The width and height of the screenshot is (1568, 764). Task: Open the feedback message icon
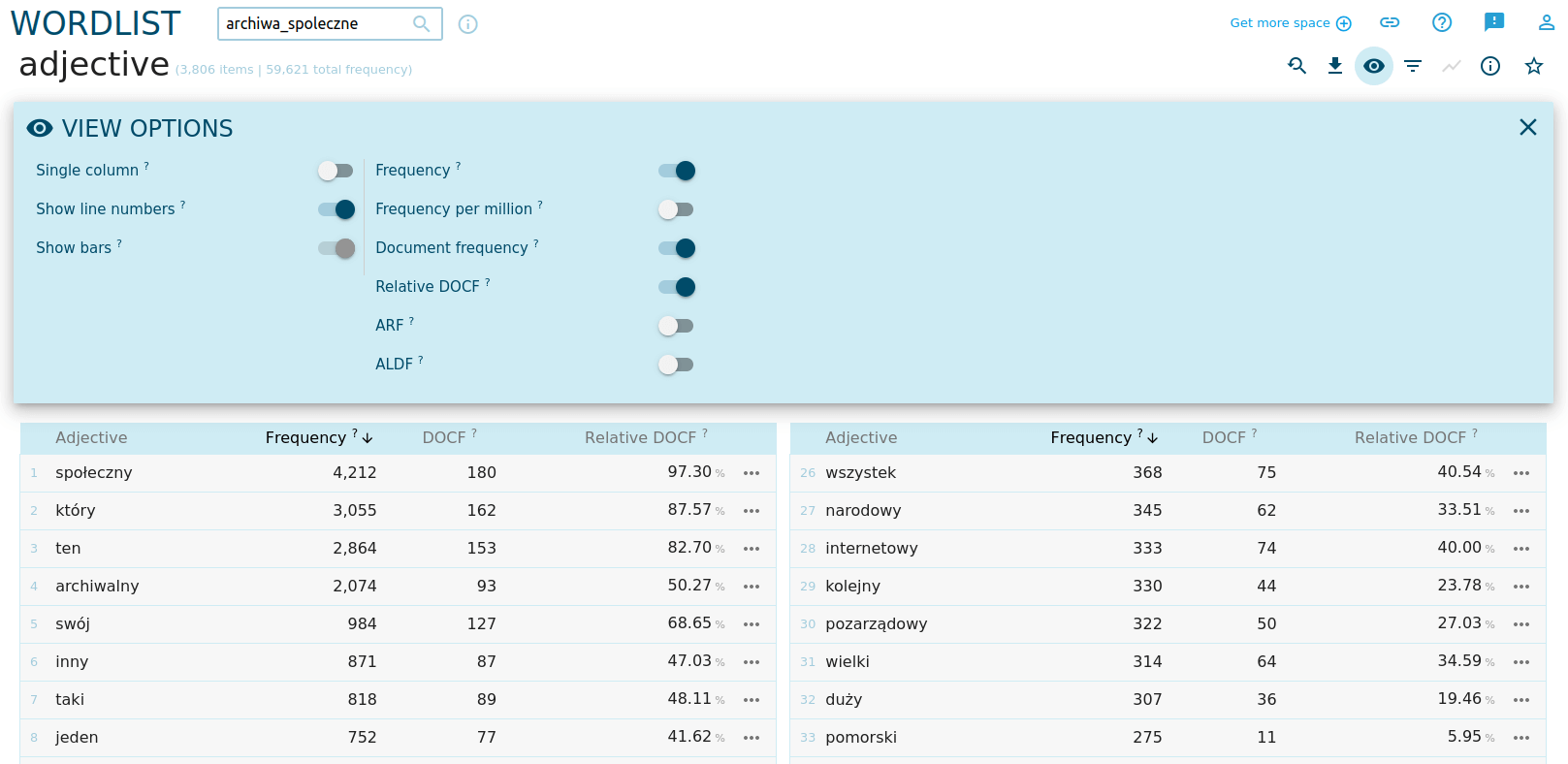coord(1494,22)
